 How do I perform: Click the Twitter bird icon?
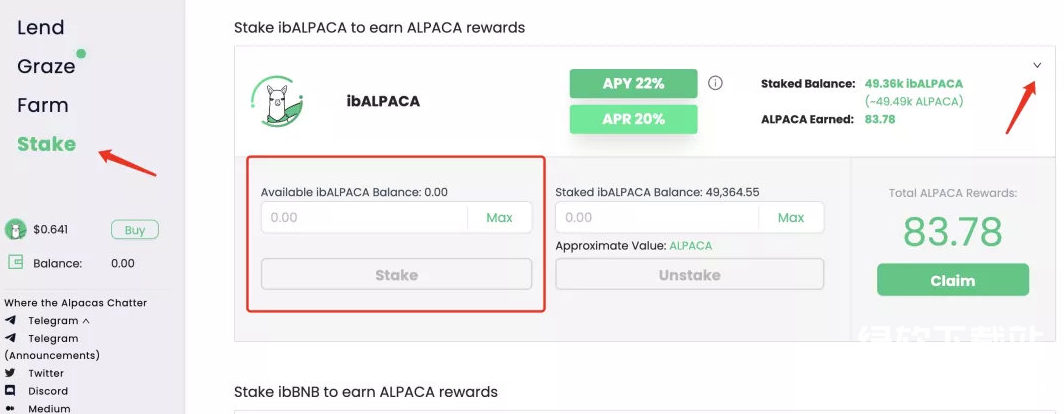click(10, 373)
